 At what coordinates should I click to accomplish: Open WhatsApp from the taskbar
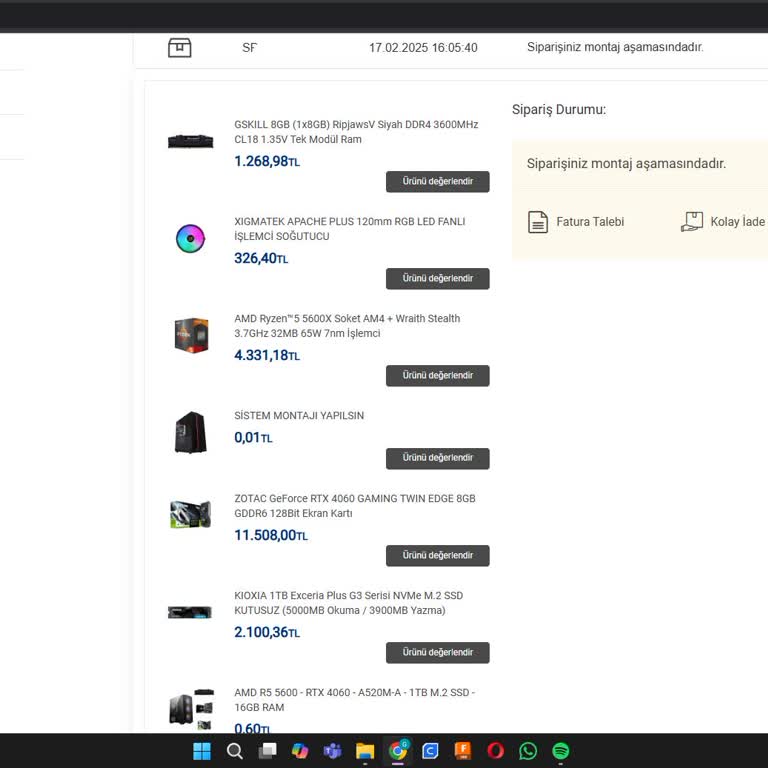528,751
